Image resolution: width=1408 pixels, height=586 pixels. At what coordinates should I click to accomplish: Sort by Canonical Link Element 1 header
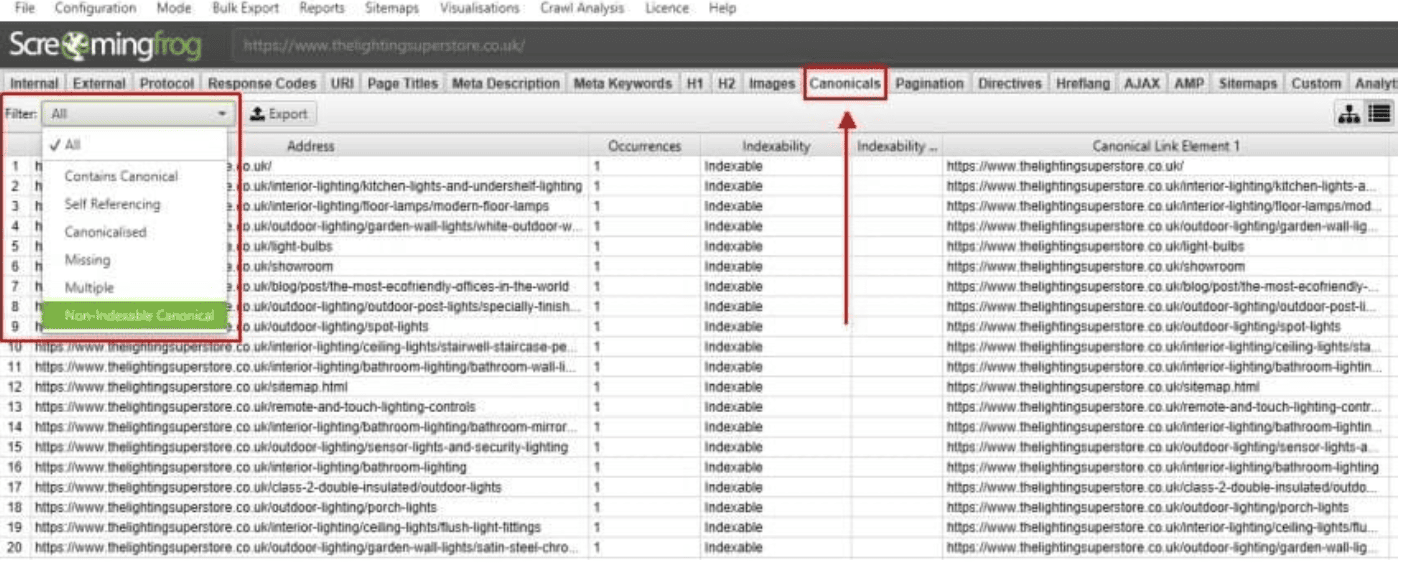[x=1166, y=146]
